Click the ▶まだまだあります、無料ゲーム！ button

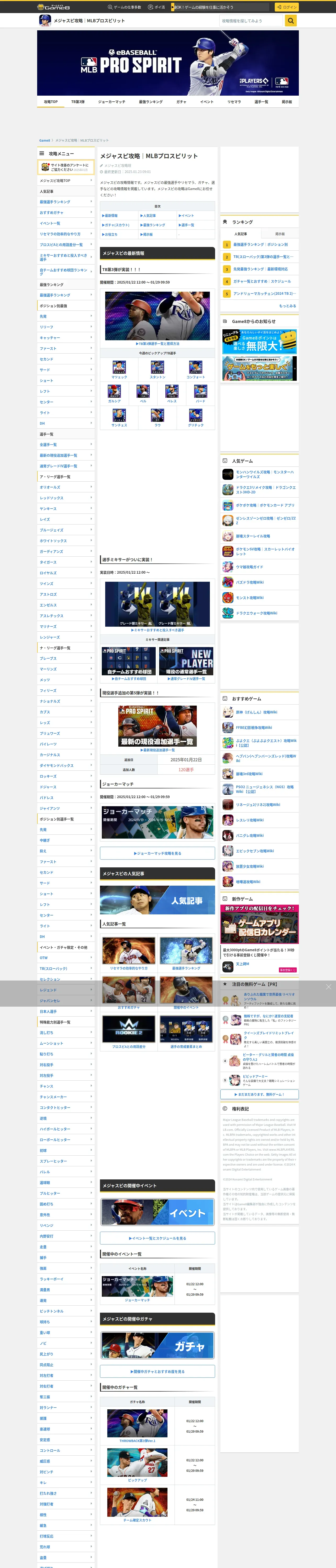tap(259, 1094)
